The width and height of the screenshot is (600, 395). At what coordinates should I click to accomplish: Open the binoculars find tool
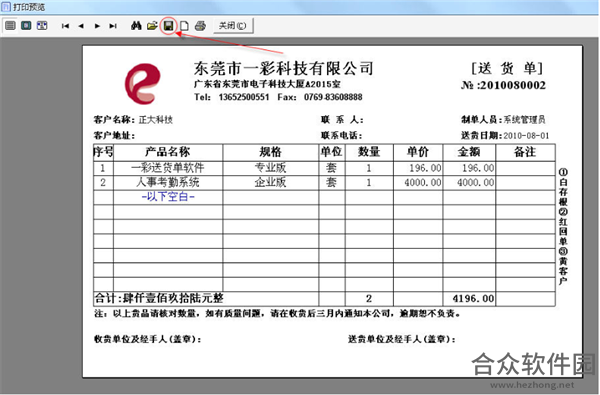pos(136,26)
